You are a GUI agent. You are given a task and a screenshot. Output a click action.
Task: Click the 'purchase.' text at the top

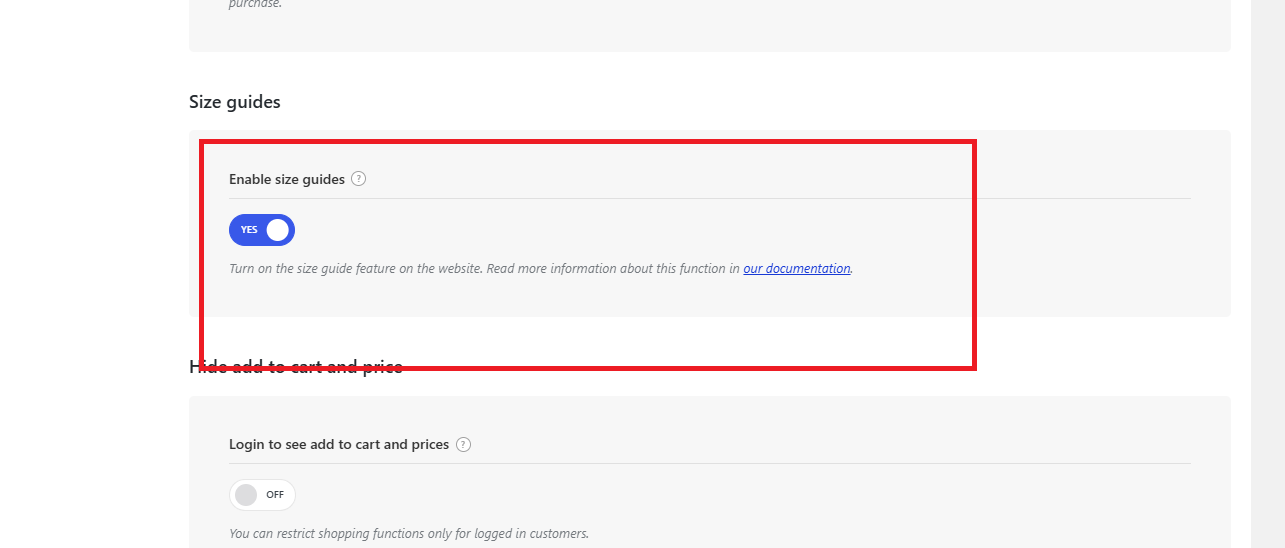[255, 4]
